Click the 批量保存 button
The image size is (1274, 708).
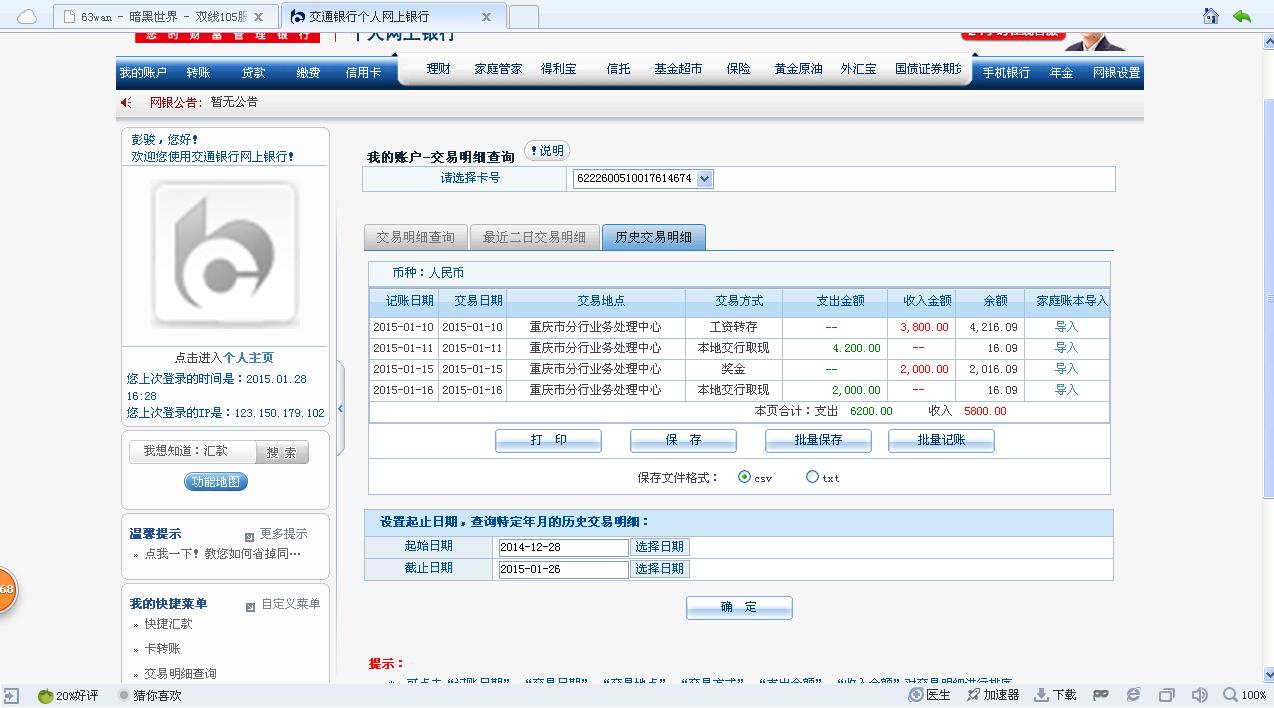[818, 440]
